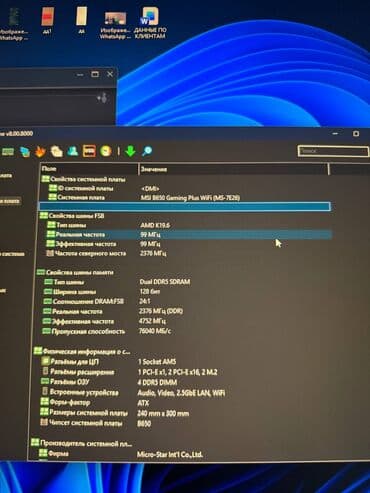Click the 'AMD K19.6' bus type value
The image size is (370, 493).
(155, 225)
